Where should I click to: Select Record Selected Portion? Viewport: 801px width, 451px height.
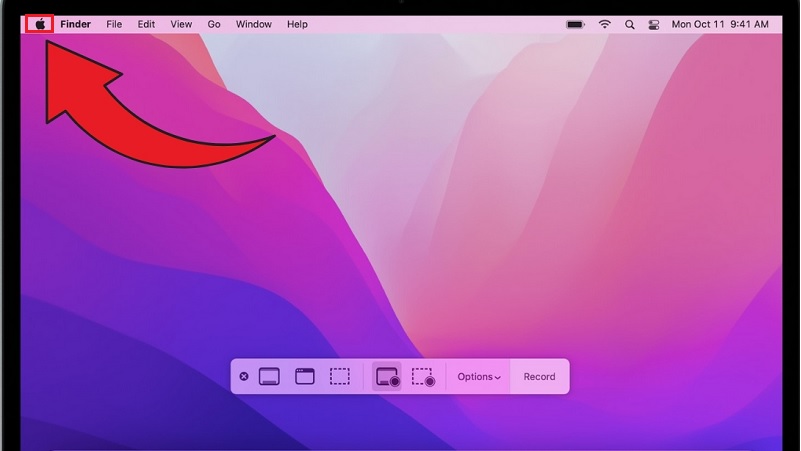(423, 376)
